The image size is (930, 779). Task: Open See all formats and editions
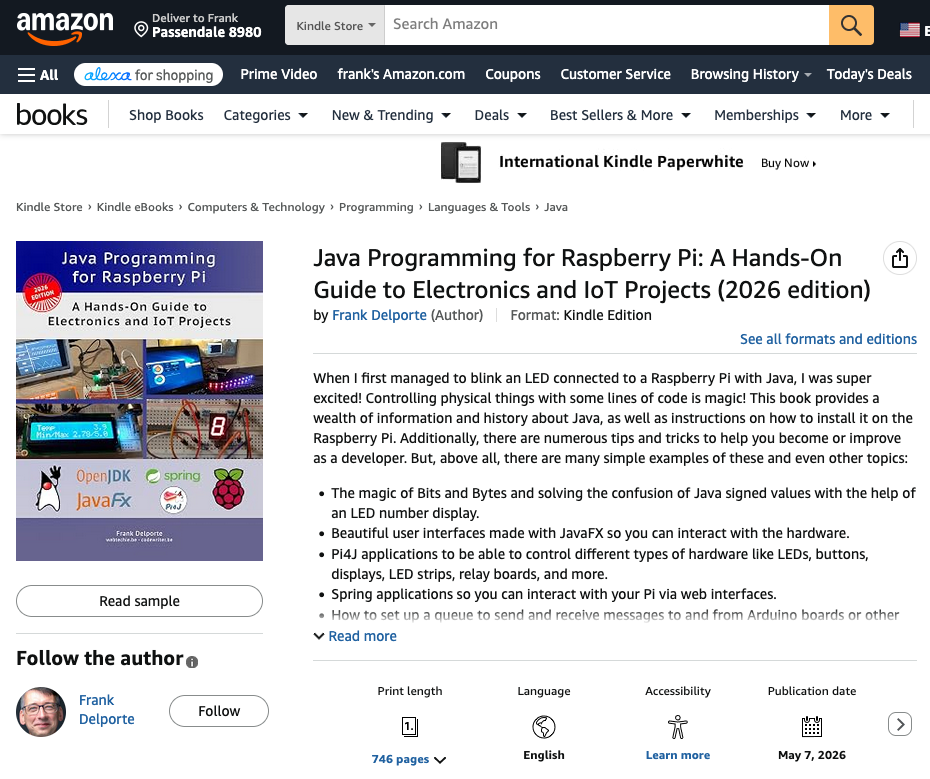point(828,339)
